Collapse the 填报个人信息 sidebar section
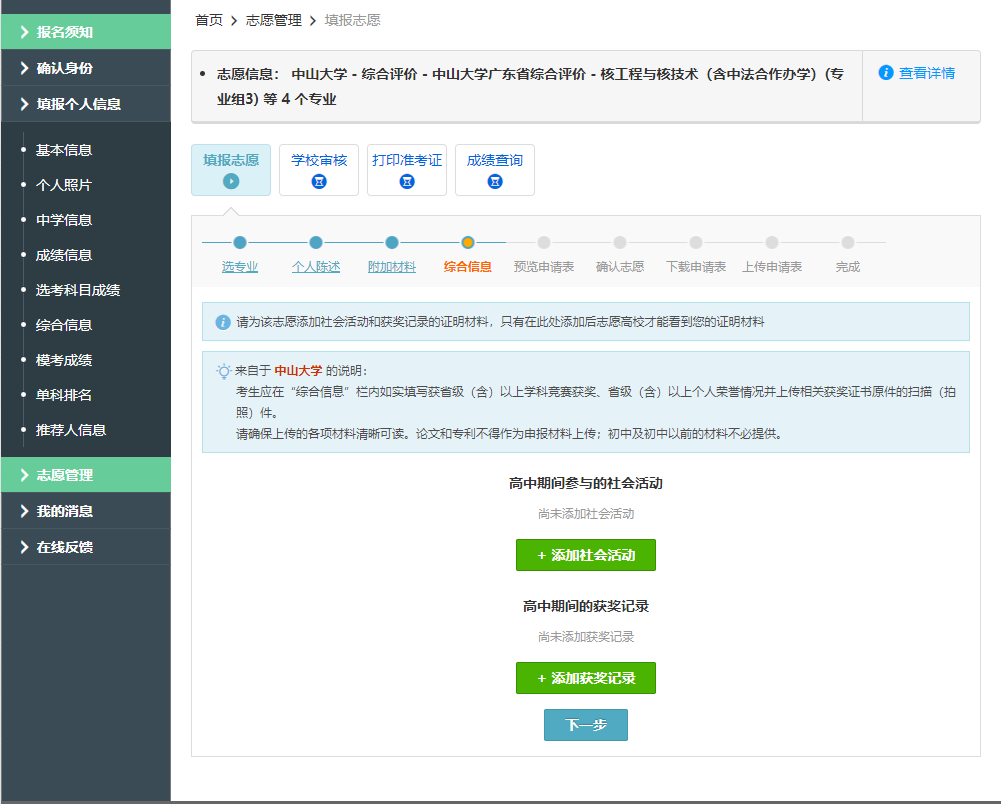 86,103
